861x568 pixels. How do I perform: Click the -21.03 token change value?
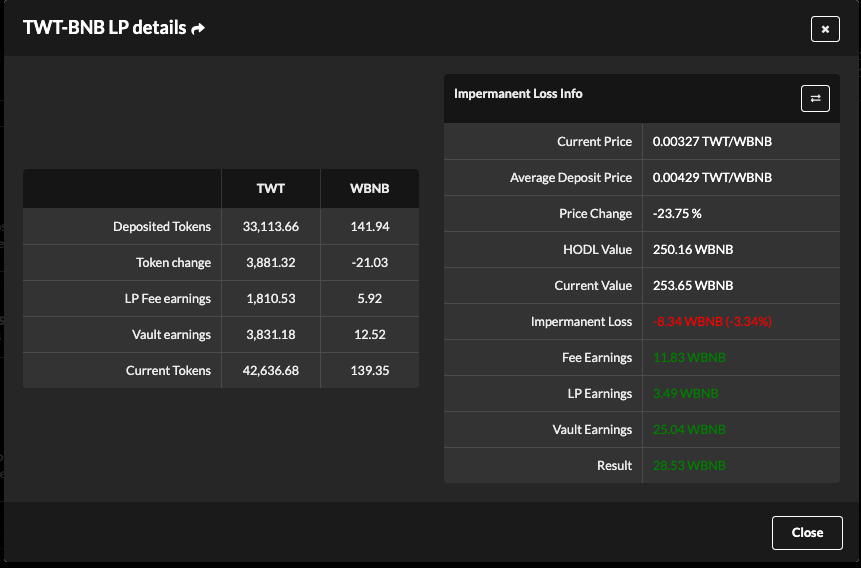[370, 263]
